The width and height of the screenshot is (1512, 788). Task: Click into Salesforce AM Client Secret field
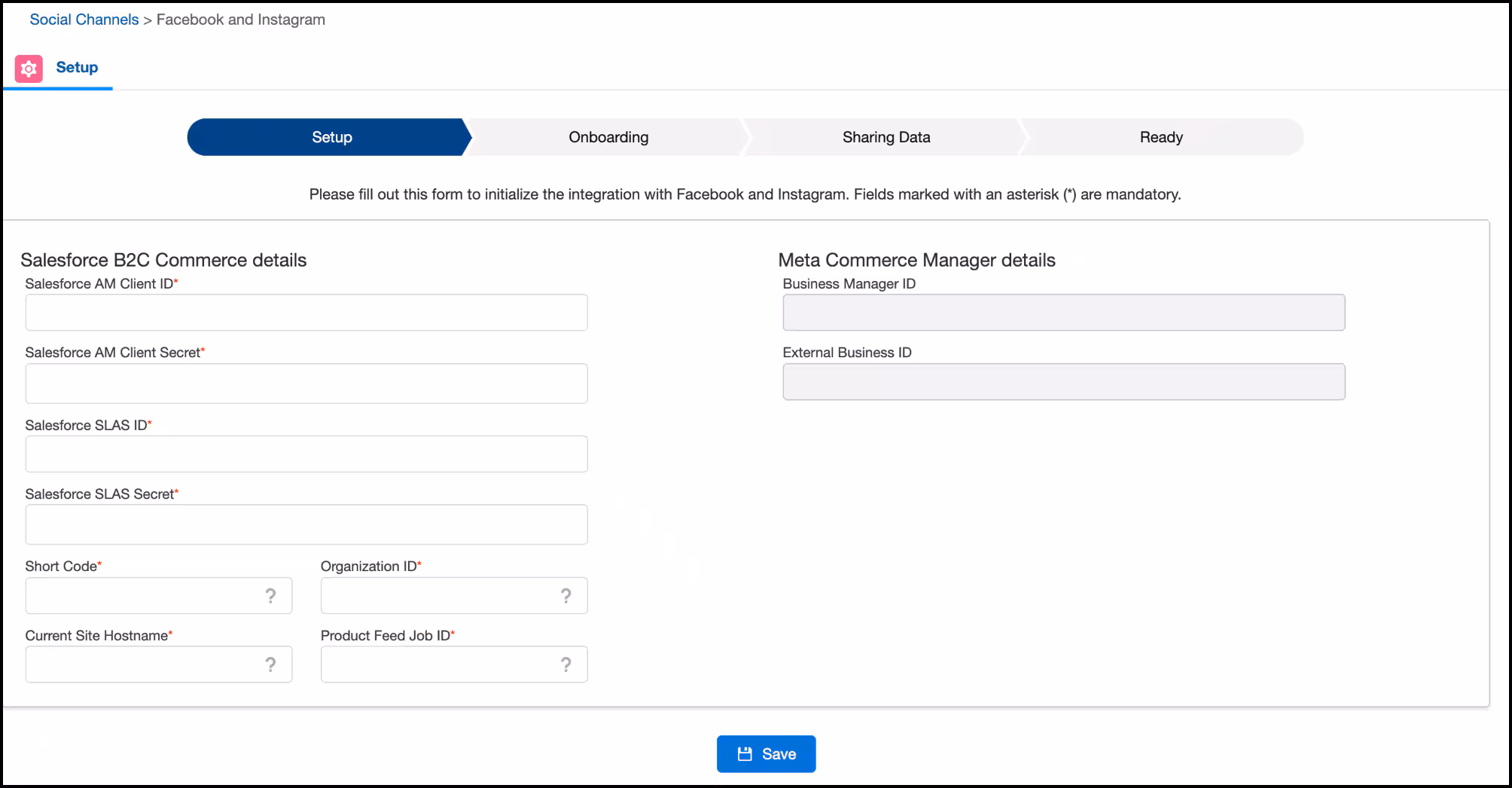coord(306,383)
